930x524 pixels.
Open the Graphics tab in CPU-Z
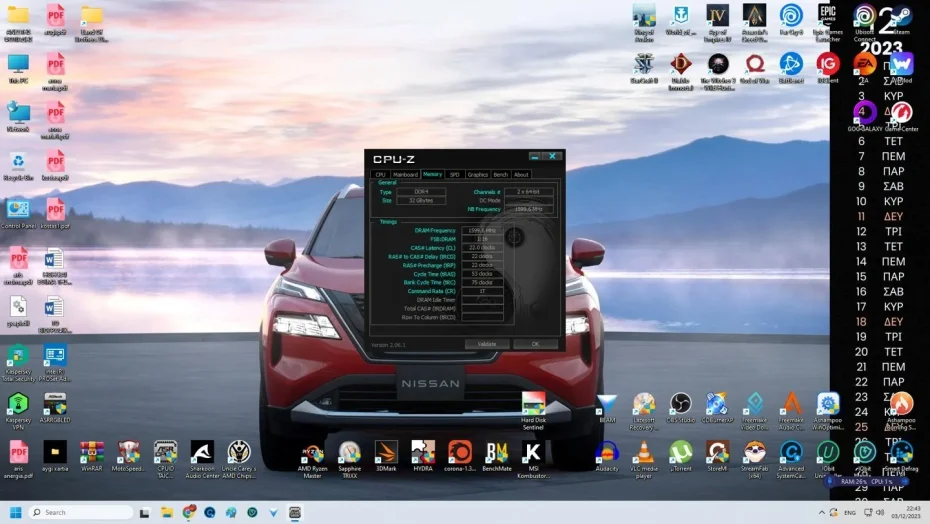coord(477,174)
